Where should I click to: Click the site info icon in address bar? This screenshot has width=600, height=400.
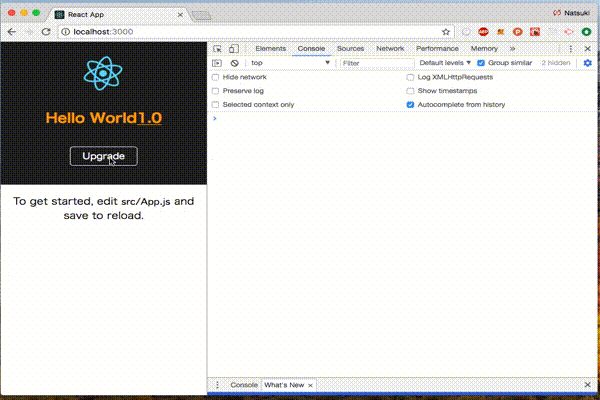click(x=65, y=32)
